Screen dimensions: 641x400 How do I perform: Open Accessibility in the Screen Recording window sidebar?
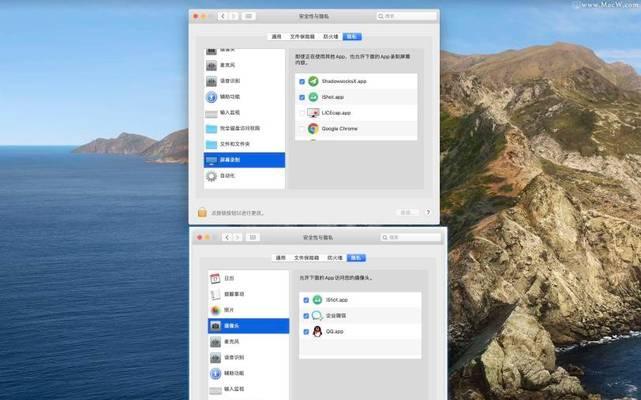[244, 97]
